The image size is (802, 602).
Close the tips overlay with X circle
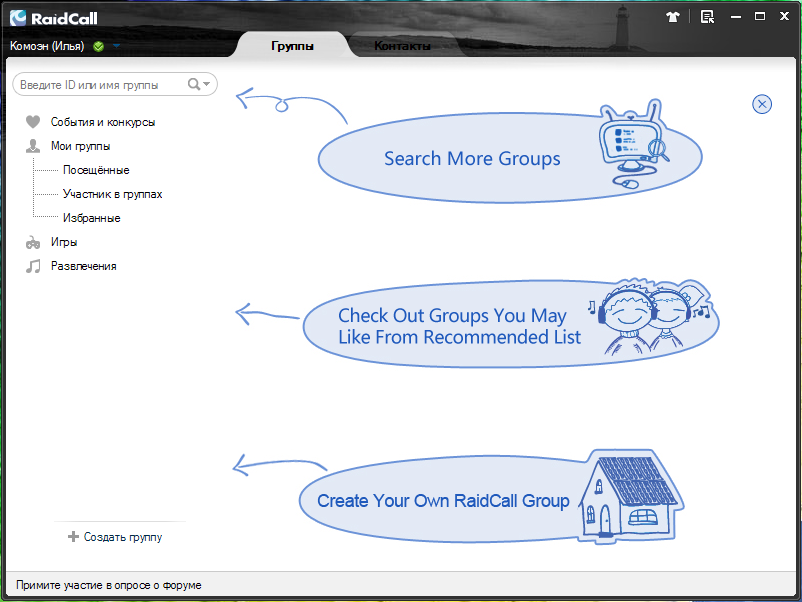[762, 104]
